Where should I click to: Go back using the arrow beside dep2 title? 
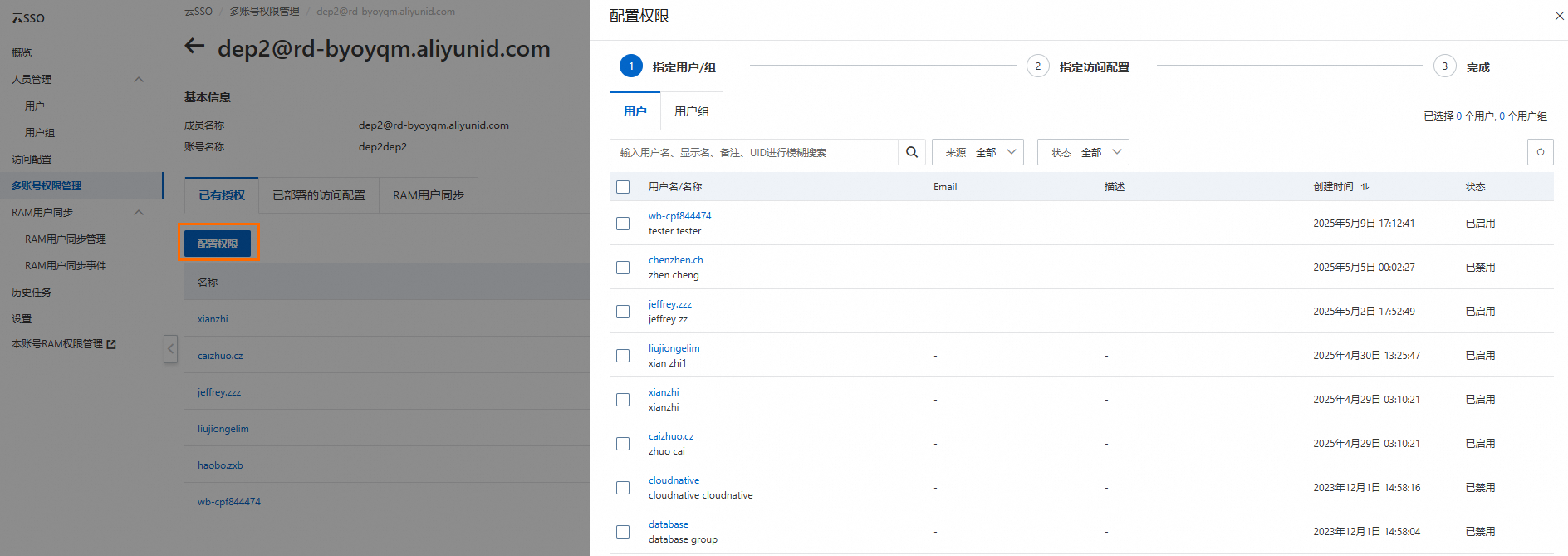(x=194, y=47)
